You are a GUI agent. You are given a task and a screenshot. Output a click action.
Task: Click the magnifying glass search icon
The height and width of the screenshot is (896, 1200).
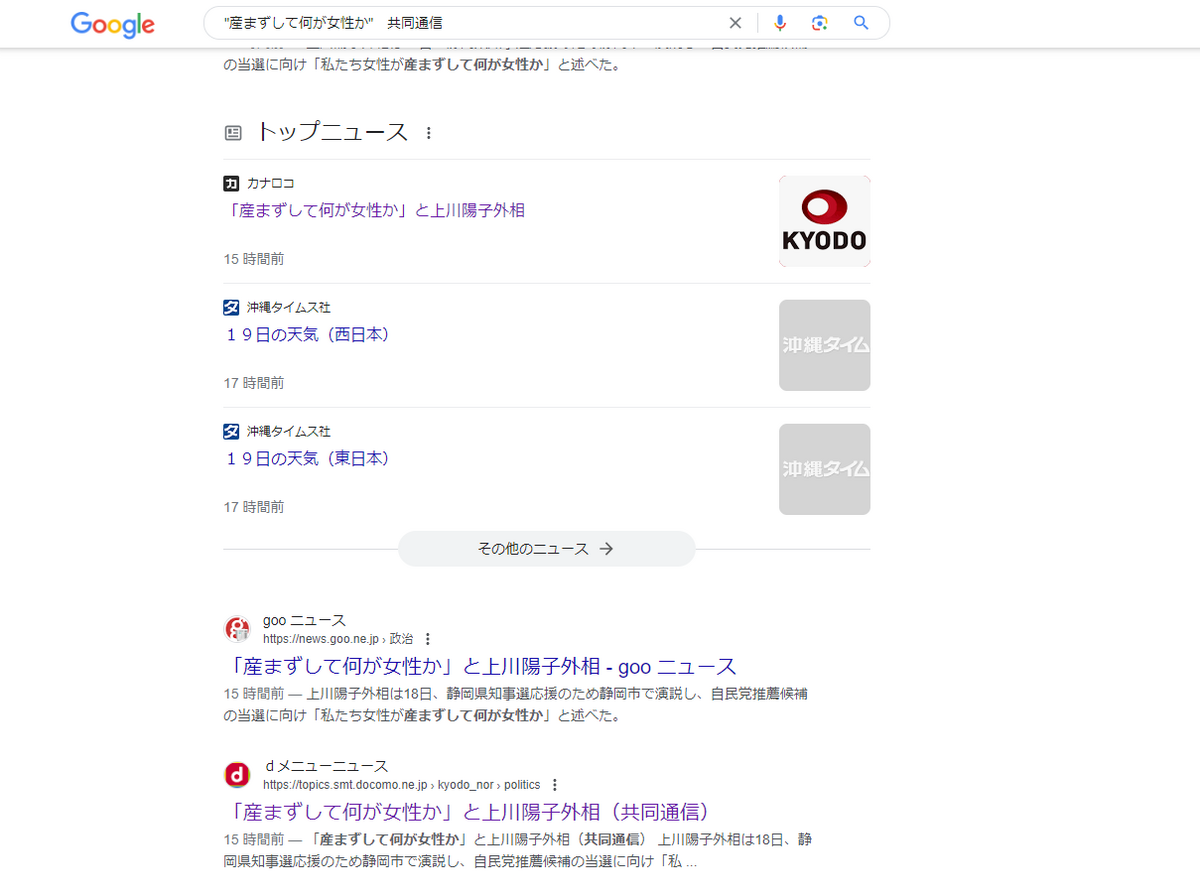pos(860,22)
